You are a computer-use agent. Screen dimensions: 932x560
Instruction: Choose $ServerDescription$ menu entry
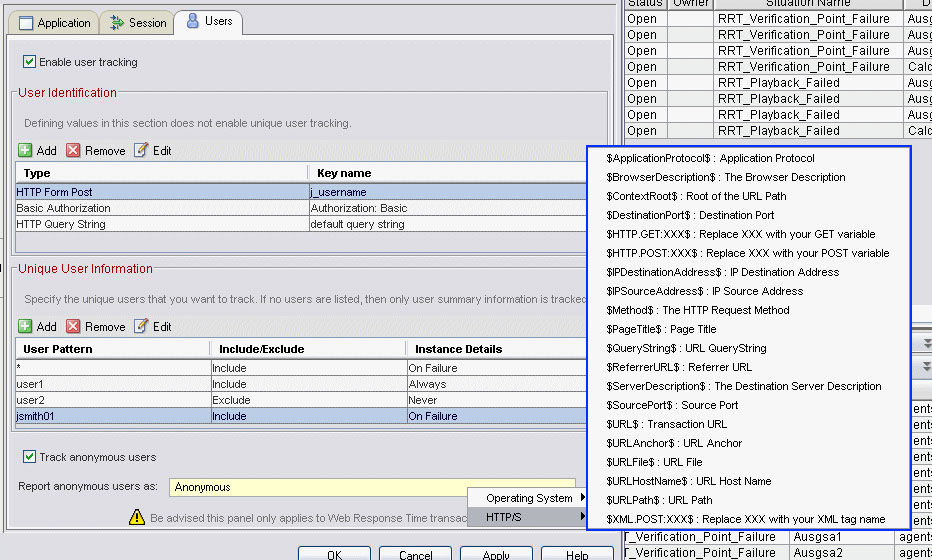tap(749, 386)
